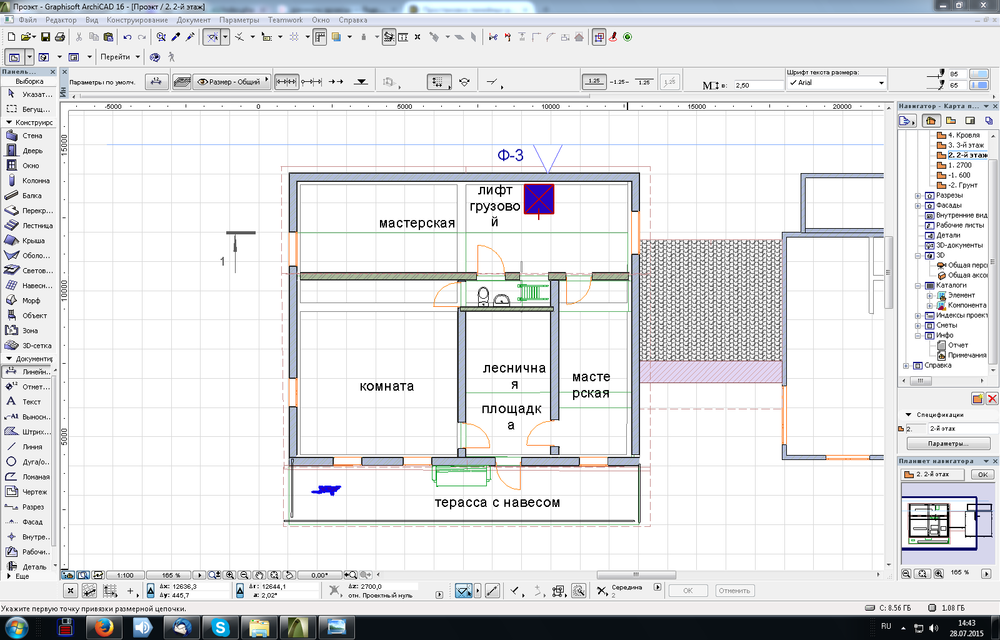Click the Undo arrow icon
1000x640 pixels.
(128, 37)
